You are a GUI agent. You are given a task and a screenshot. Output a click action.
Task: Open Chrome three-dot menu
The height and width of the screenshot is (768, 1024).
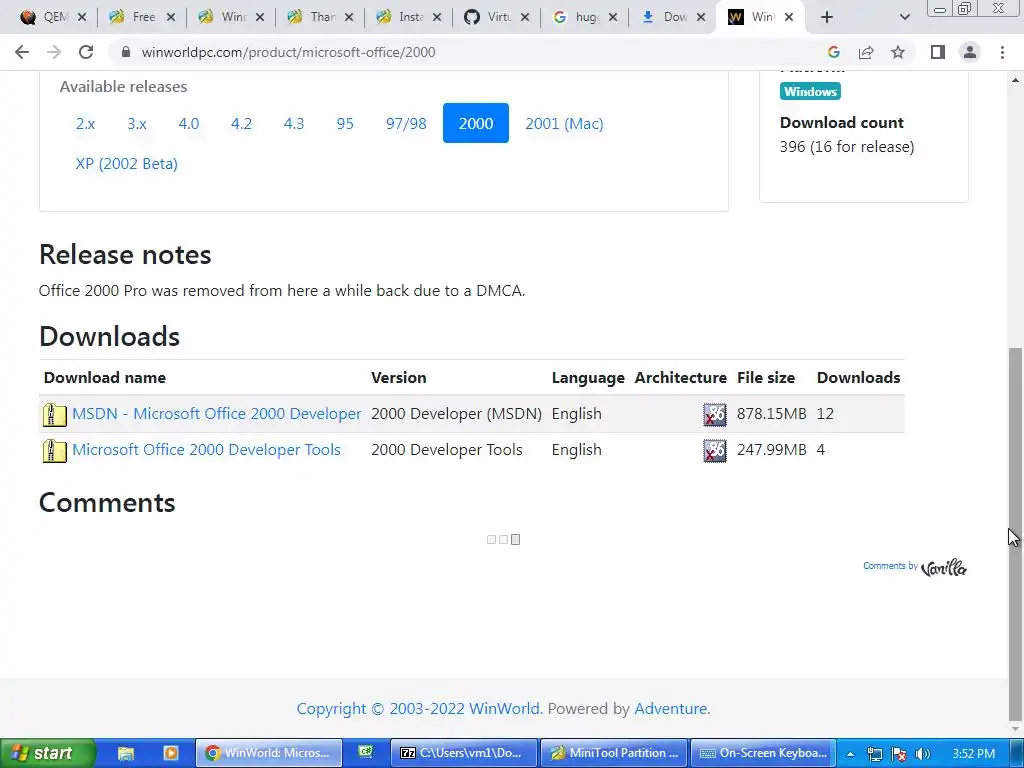click(1002, 52)
